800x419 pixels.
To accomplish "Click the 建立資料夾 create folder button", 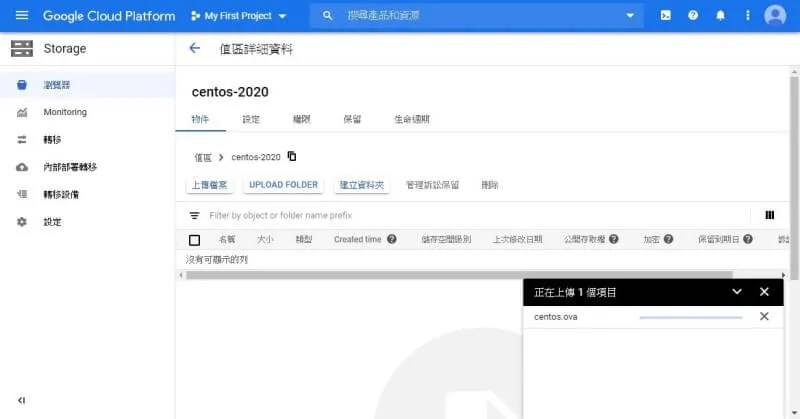I will pos(362,185).
